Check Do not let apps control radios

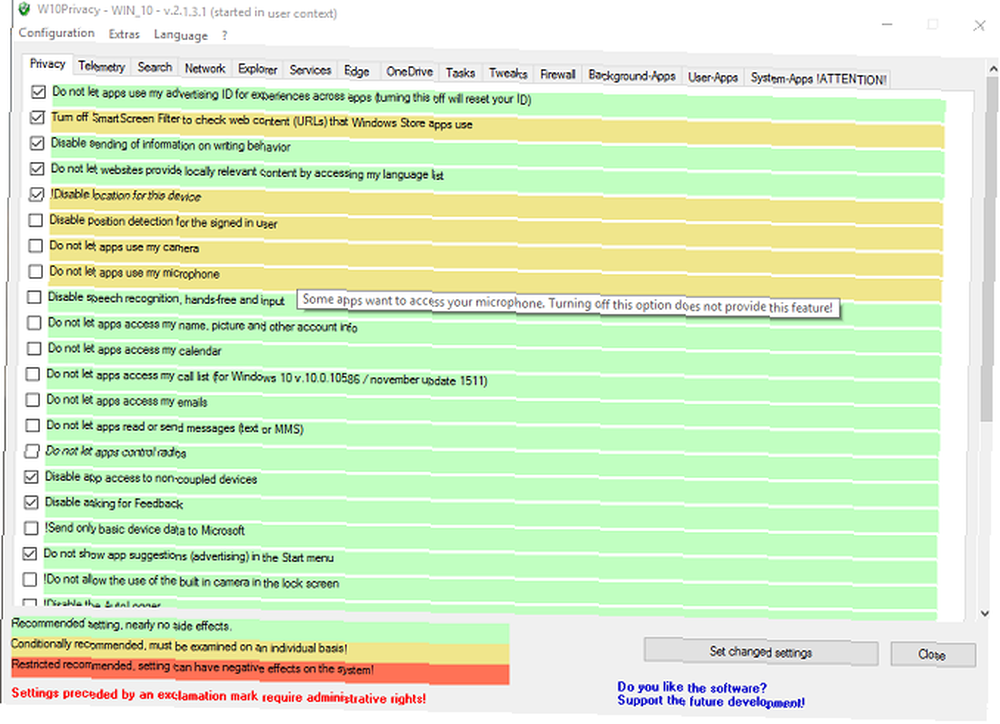[x=32, y=451]
